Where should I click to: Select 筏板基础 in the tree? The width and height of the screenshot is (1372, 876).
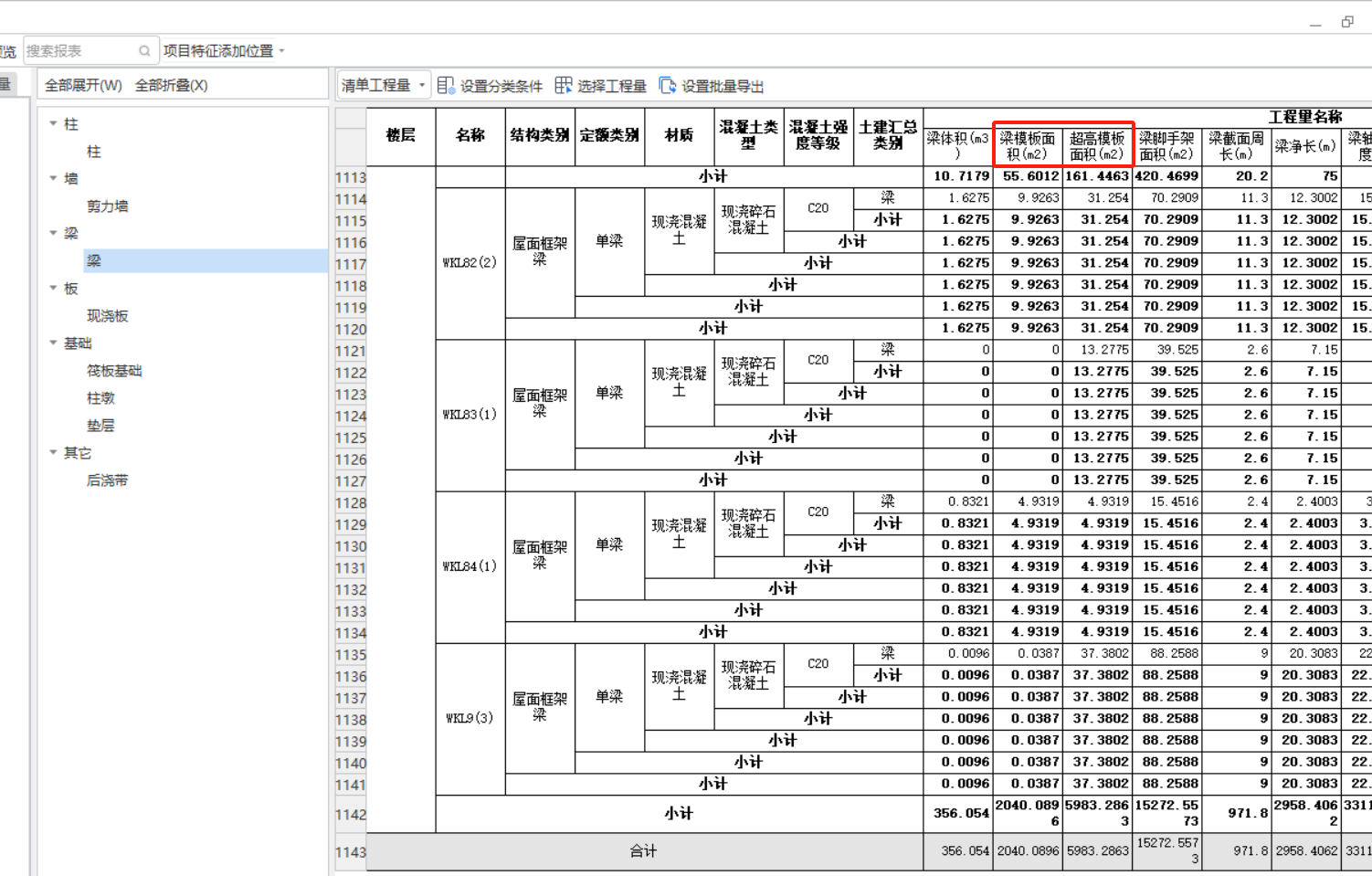click(114, 371)
